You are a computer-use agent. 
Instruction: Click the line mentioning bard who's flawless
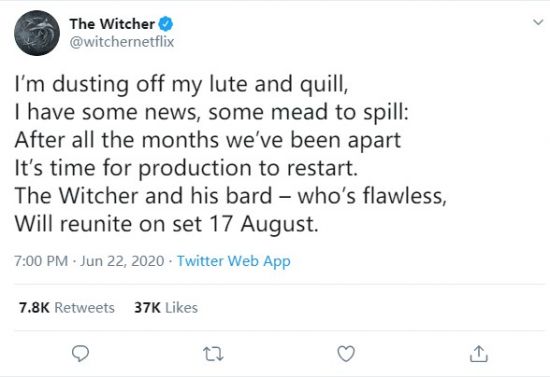tap(230, 196)
